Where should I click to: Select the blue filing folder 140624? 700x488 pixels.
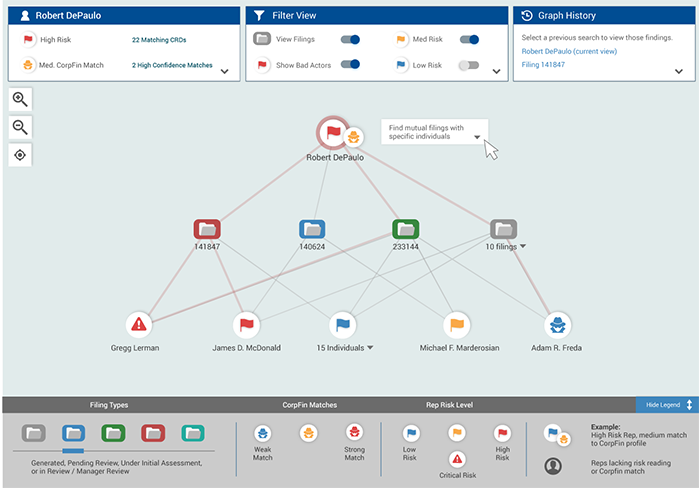(x=312, y=229)
